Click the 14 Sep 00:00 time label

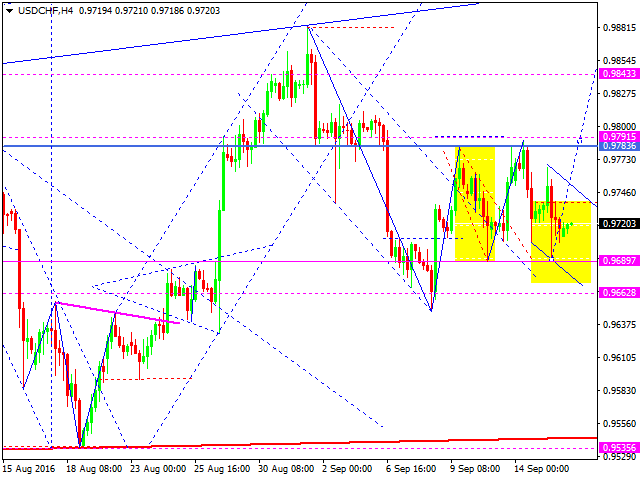coord(542,469)
